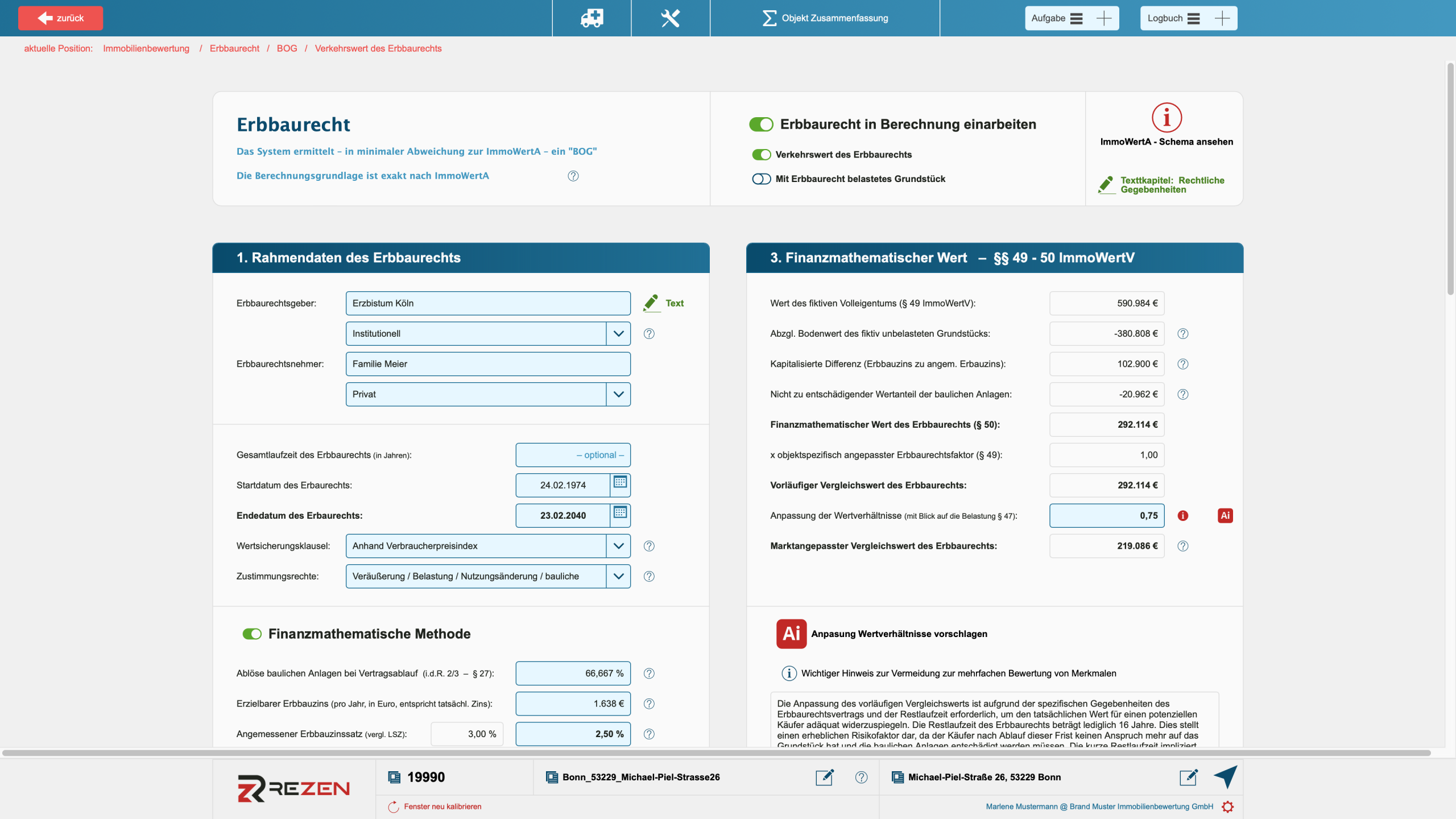Click the red zurück back button

pos(60,18)
